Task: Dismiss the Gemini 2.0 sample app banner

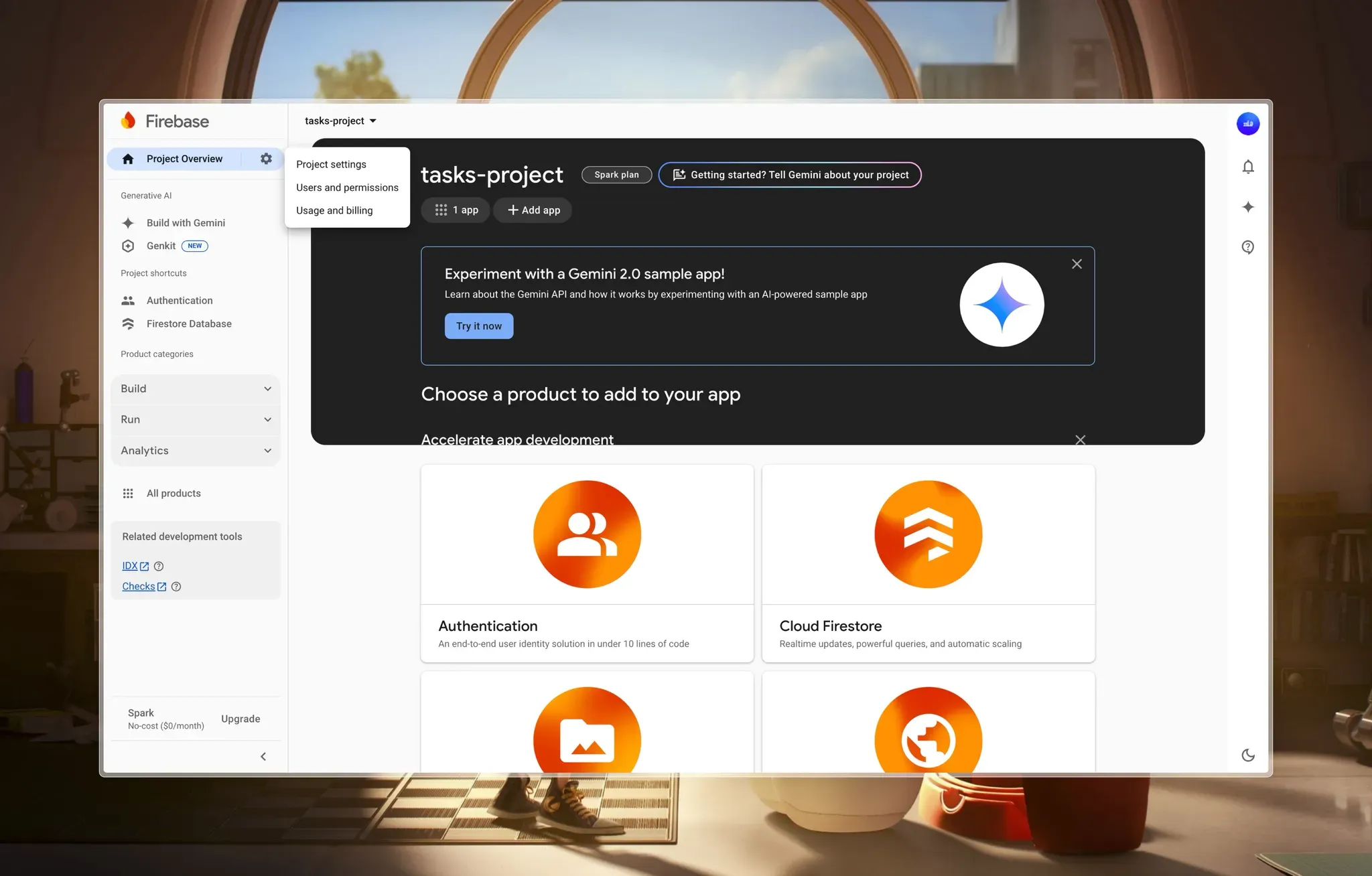Action: [x=1077, y=264]
